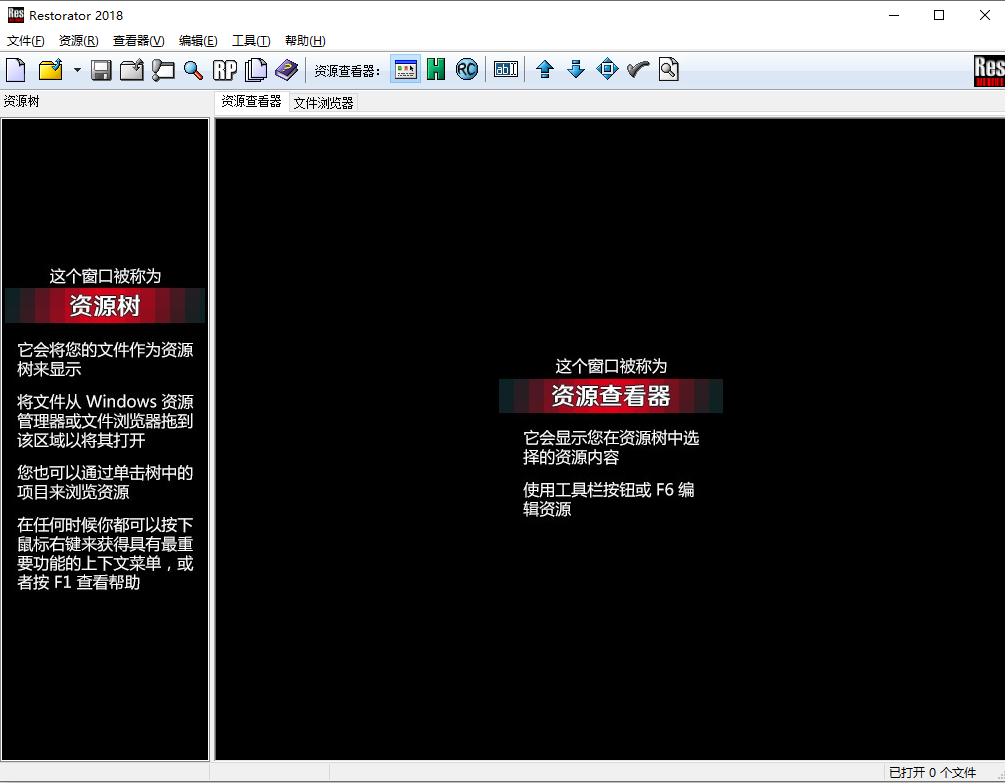Click the RP ResPatcher icon
The width and height of the screenshot is (1005, 783).
point(224,70)
